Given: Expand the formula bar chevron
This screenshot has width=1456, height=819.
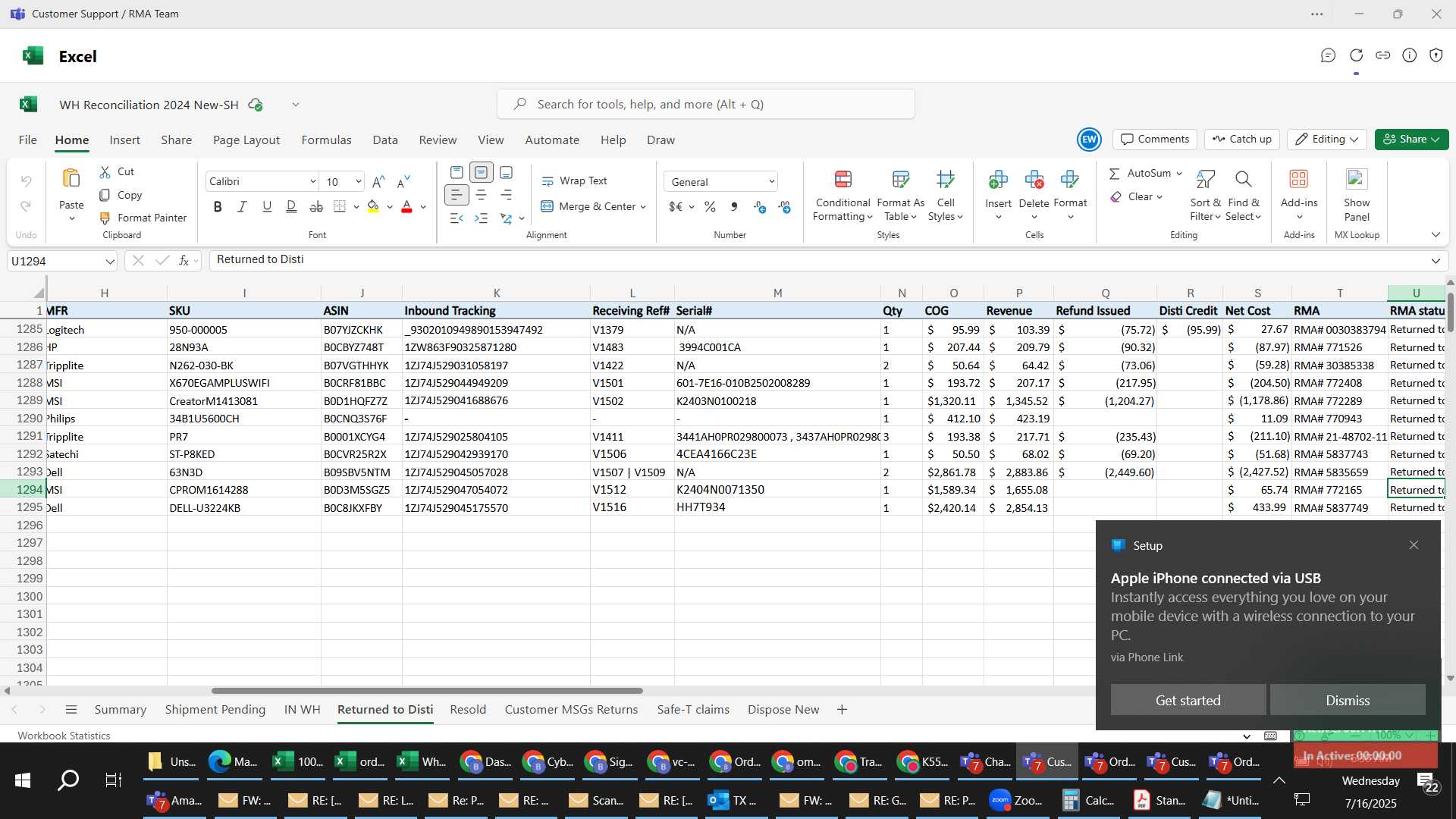Looking at the screenshot, I should (1436, 261).
